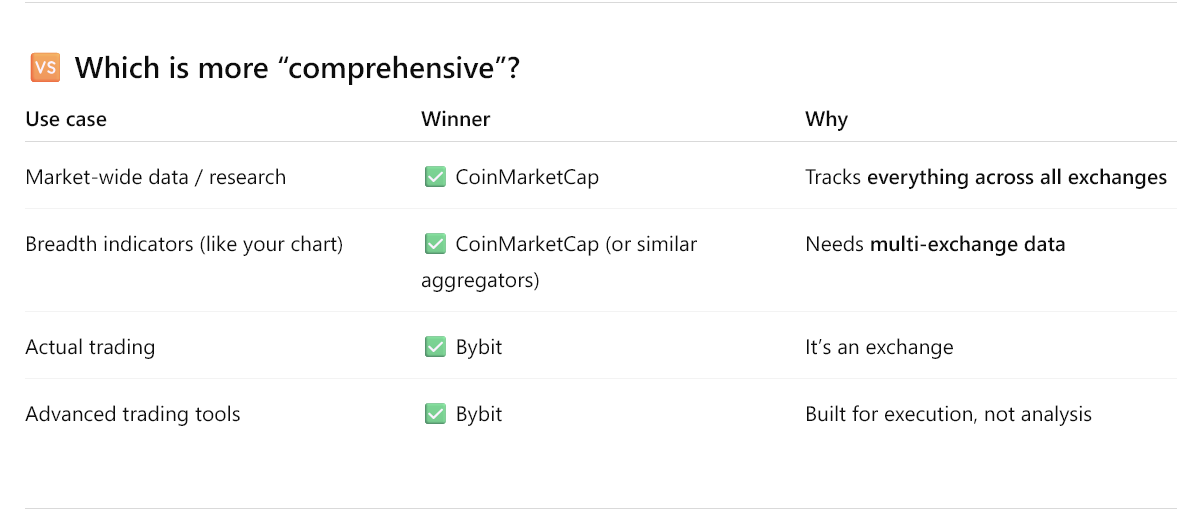
Task: Click the orange VS emoji icon
Action: (x=45, y=68)
